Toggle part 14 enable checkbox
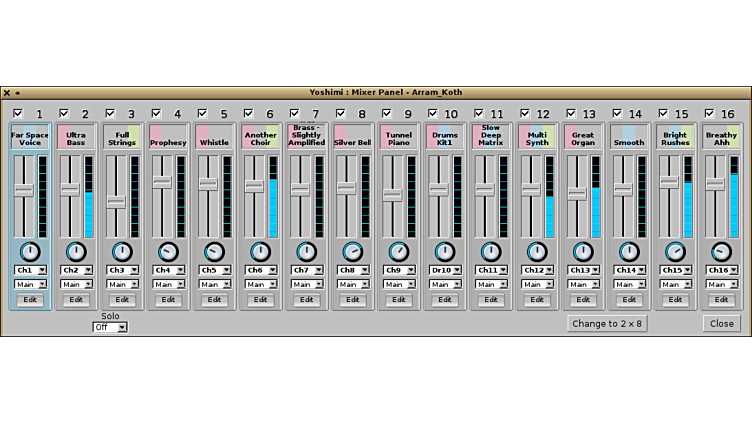Viewport: 752px width, 423px height. pos(617,113)
